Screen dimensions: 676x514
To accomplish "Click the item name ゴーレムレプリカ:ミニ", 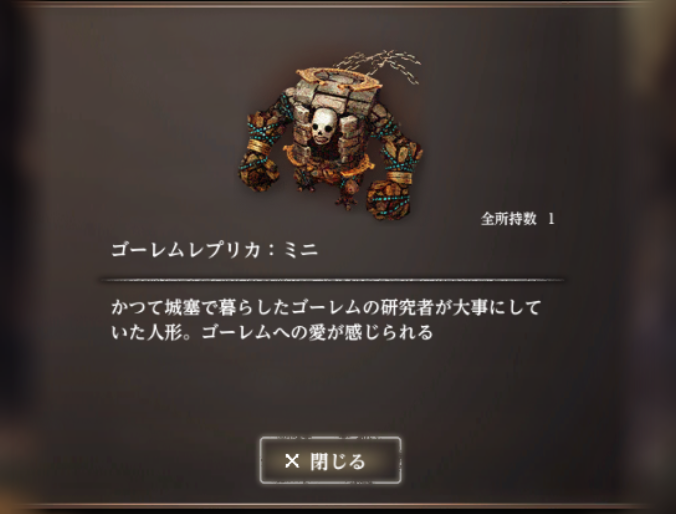I will pos(214,250).
